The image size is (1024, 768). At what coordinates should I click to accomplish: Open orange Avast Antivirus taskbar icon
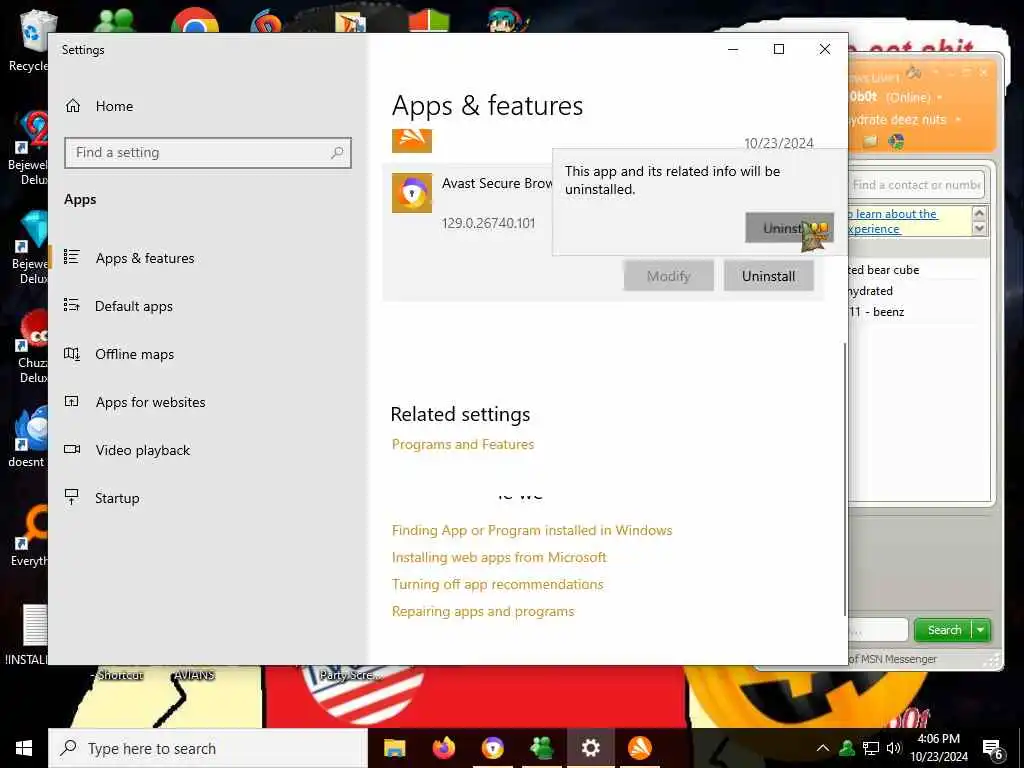click(x=639, y=748)
